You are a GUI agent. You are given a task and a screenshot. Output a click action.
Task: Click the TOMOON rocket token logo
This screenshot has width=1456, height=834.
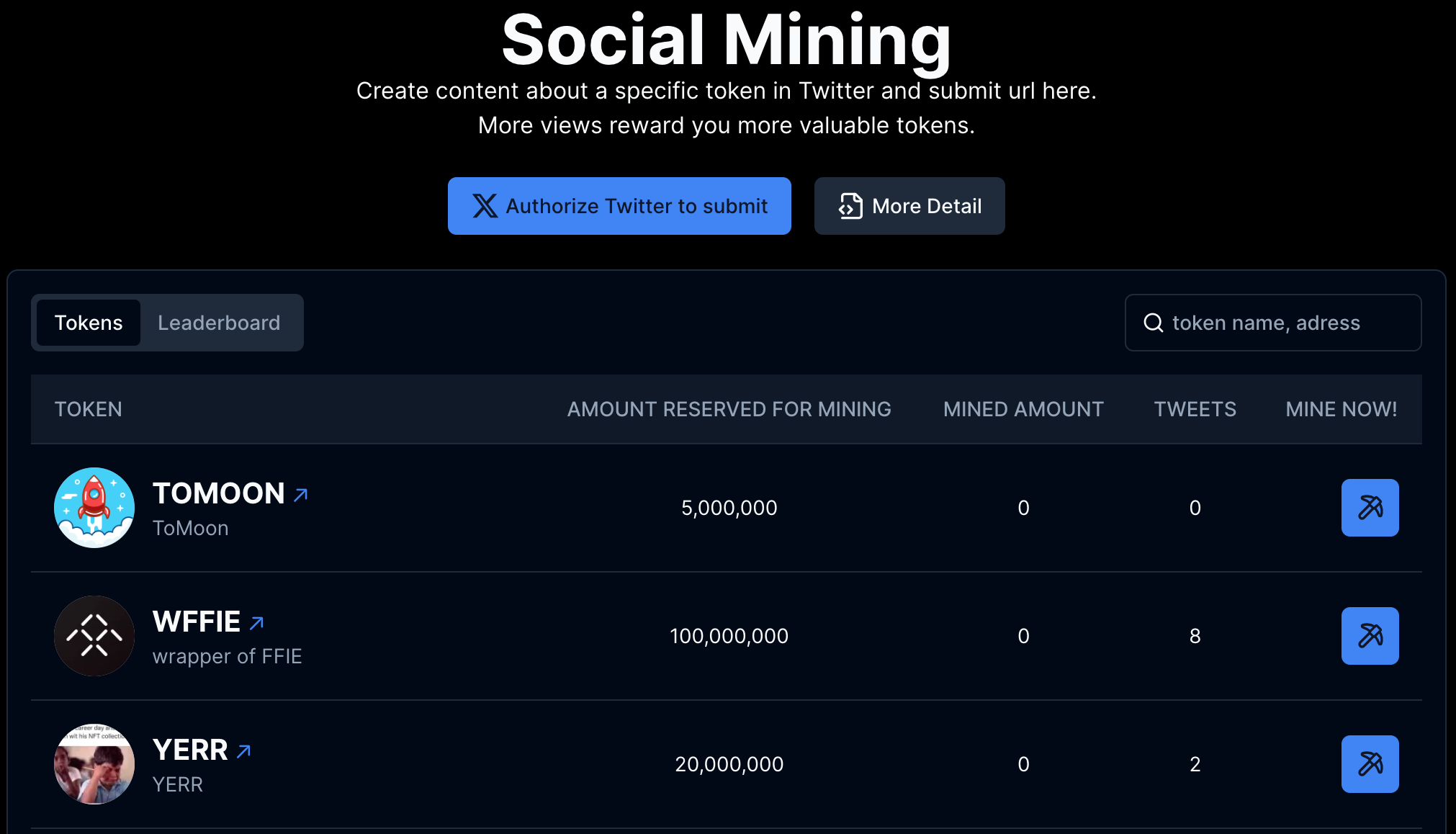94,508
